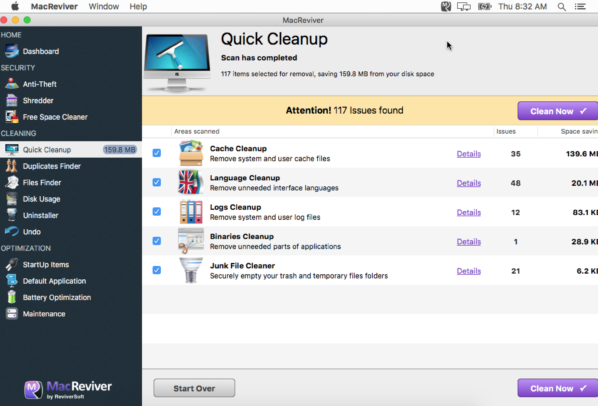The width and height of the screenshot is (598, 406).
Task: Open the MacReviver application menu
Action: [x=54, y=6]
